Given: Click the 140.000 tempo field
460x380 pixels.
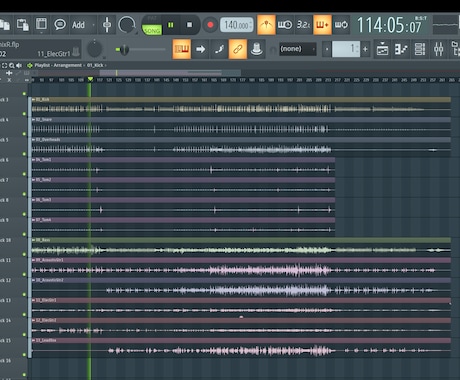Looking at the screenshot, I should tap(237, 25).
